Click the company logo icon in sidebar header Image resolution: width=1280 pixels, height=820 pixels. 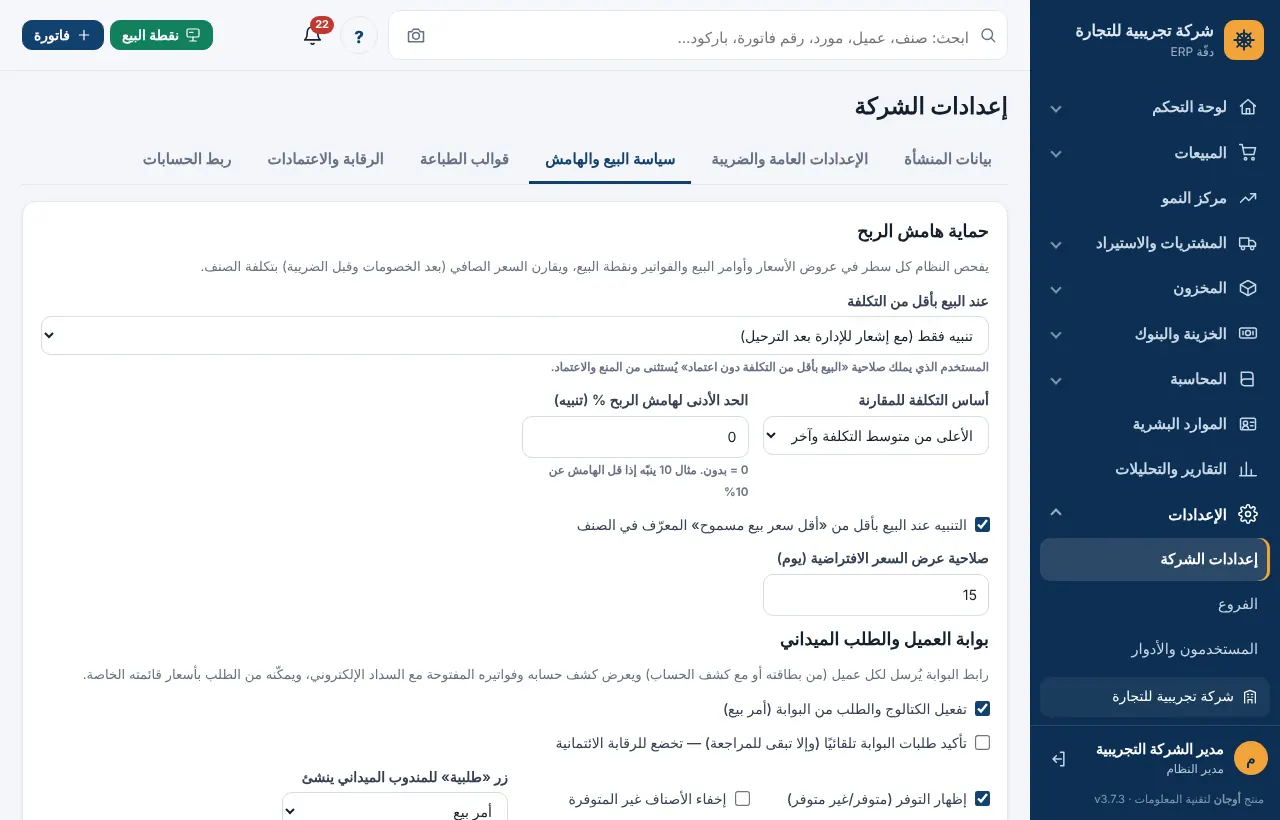[1244, 40]
